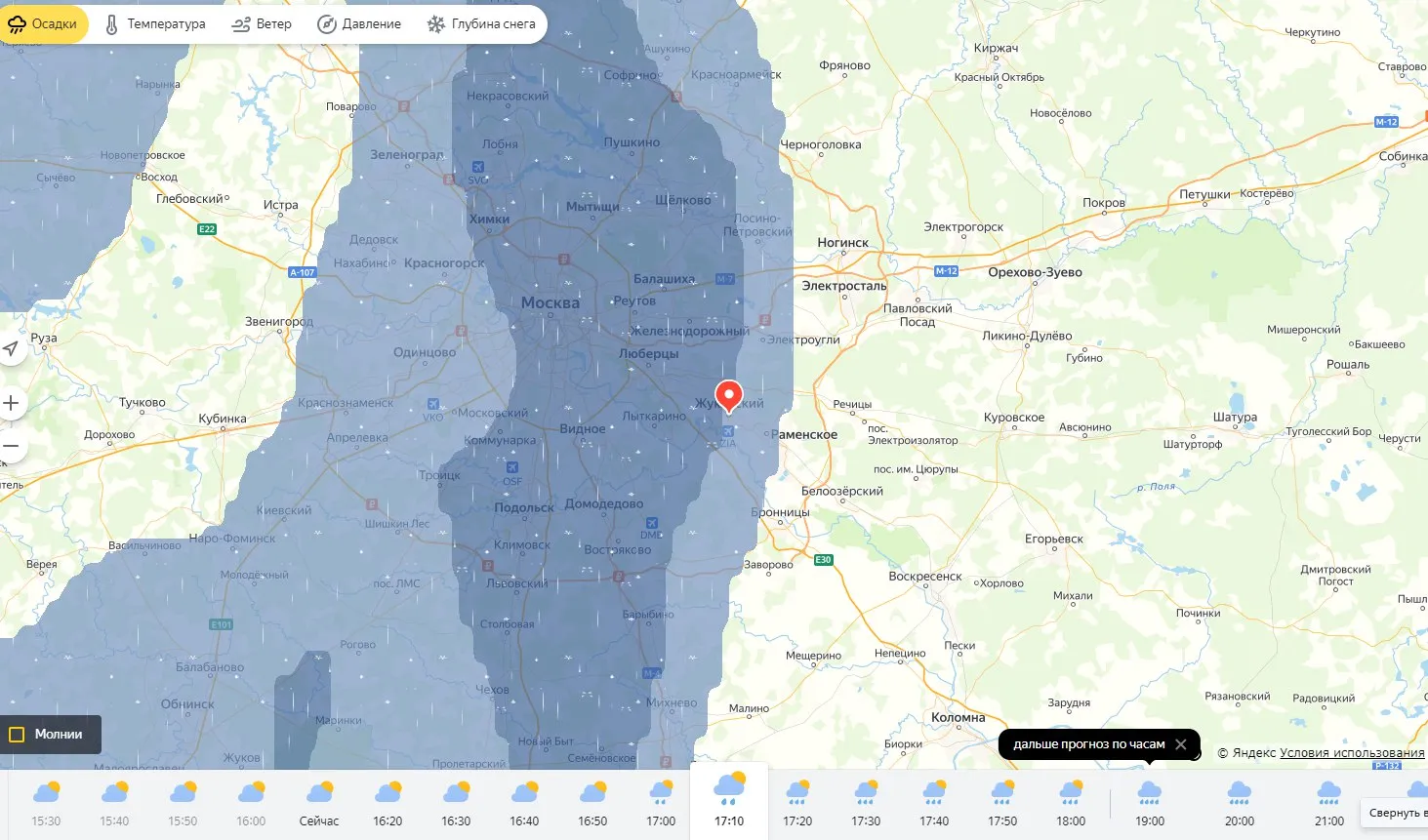The height and width of the screenshot is (840, 1428).
Task: Show the Глубина снега snow depth layer
Action: (x=481, y=24)
